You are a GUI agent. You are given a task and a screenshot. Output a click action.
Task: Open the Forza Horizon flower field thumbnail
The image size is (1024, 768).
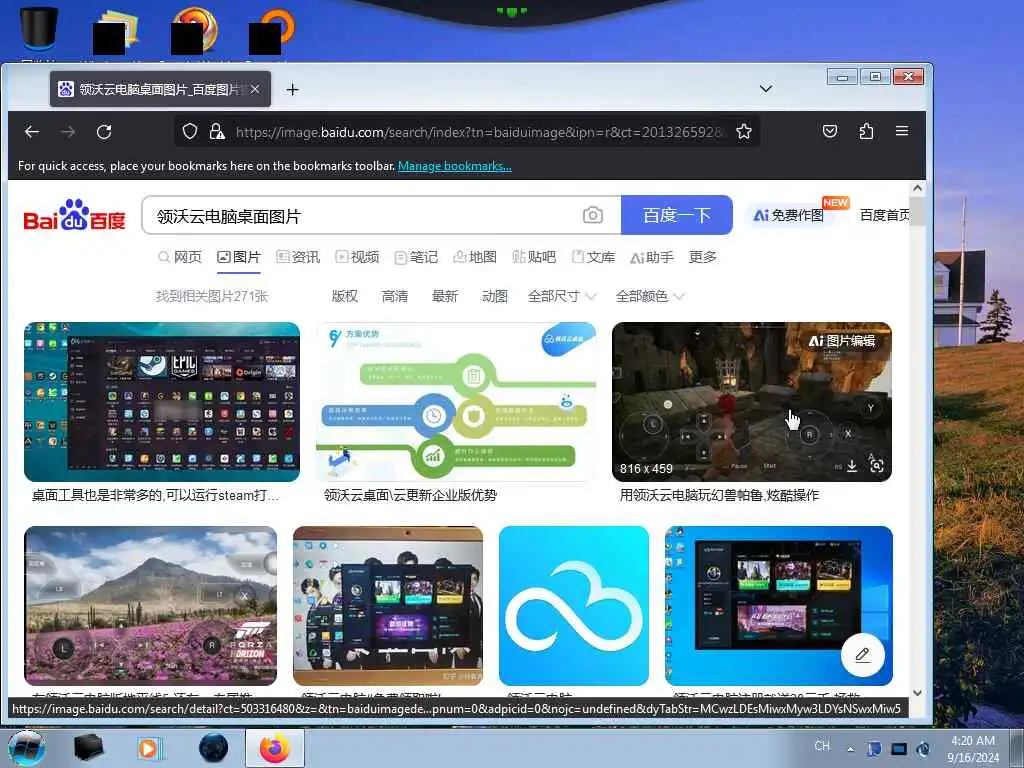150,605
